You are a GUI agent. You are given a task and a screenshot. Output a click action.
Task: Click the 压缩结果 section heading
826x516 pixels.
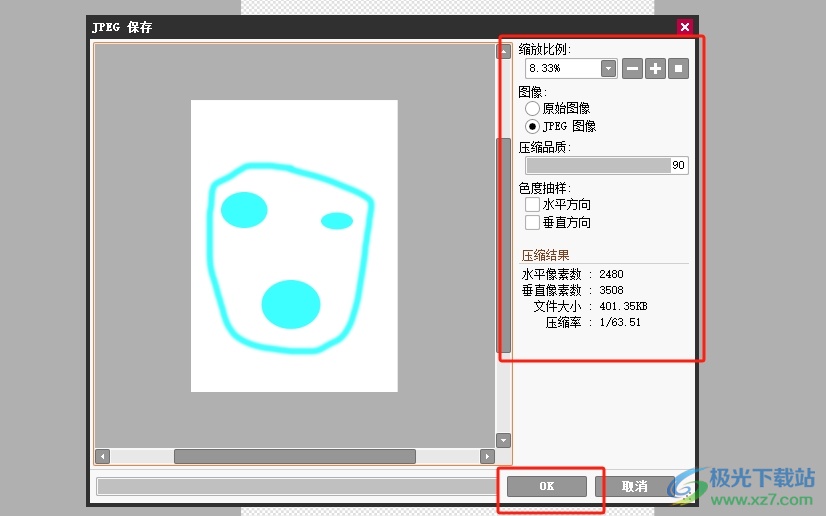tap(545, 255)
